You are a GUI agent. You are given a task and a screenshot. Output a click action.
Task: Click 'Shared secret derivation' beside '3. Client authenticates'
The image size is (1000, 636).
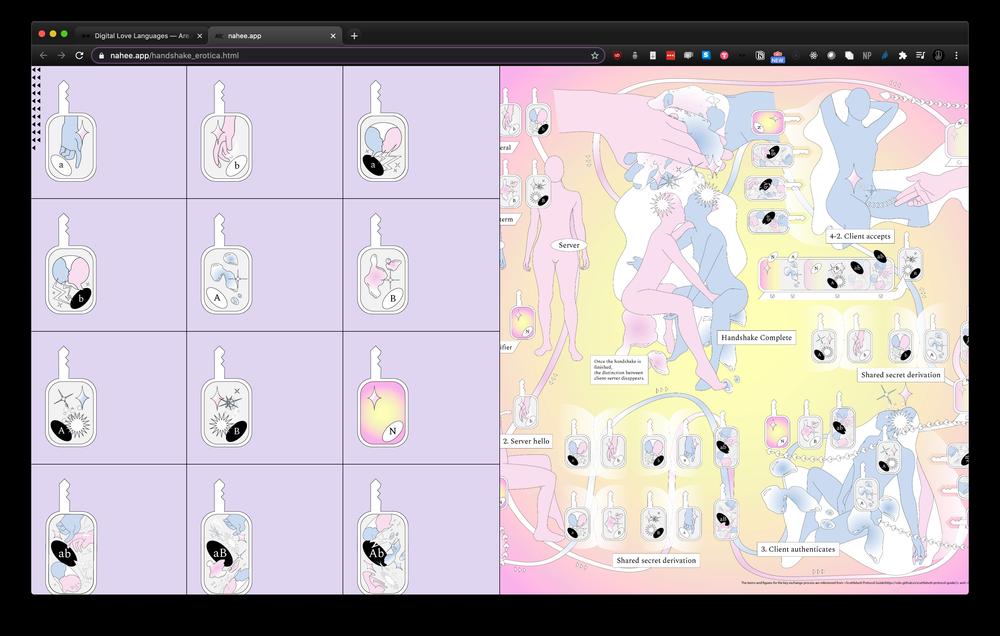[x=656, y=560]
